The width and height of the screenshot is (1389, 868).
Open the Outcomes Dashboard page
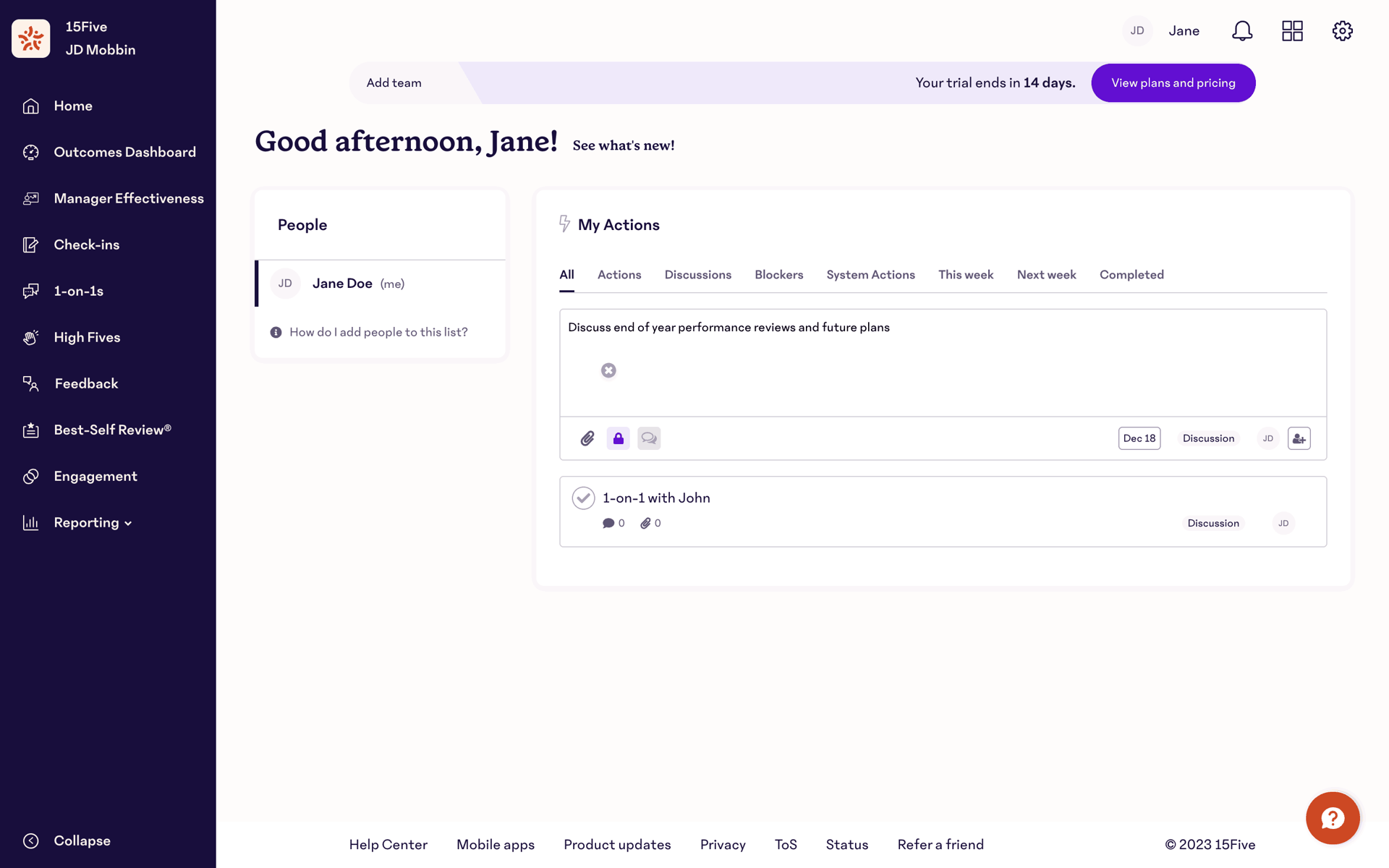tap(109, 152)
